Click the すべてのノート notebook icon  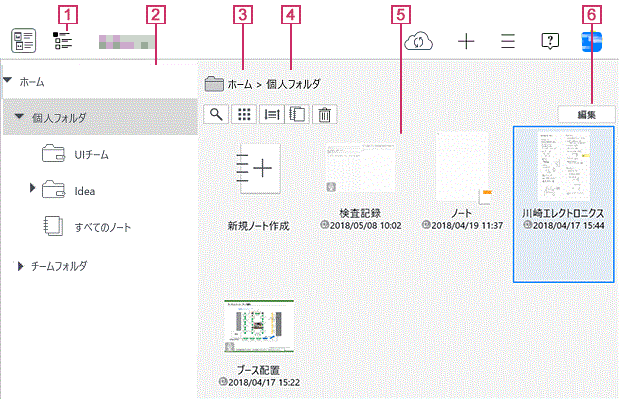coord(53,226)
